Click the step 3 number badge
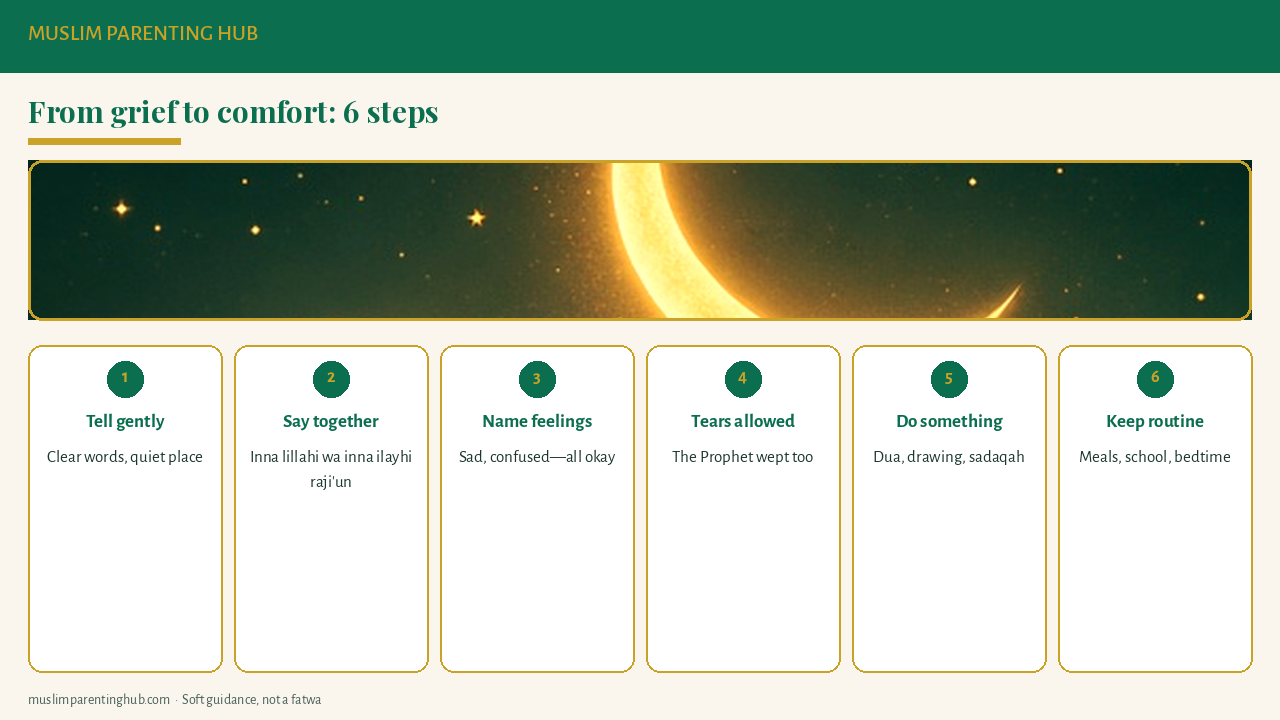The width and height of the screenshot is (1280, 720). click(x=537, y=379)
